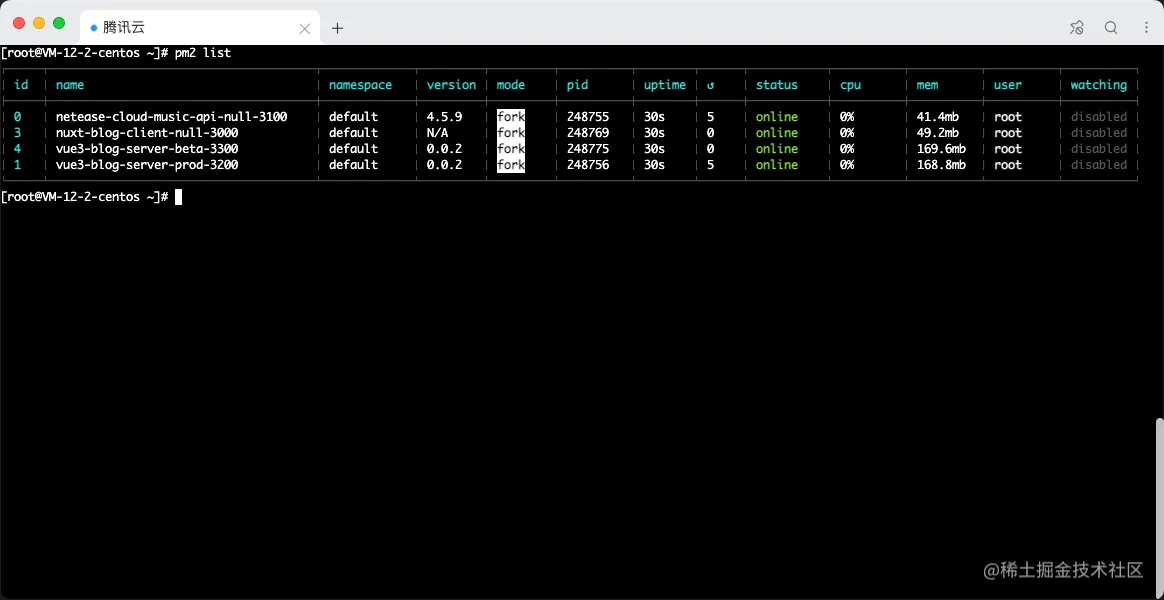The width and height of the screenshot is (1164, 600).
Task: Click 'disabled' watching value for vue3-blog-server-prod
Action: point(1099,165)
